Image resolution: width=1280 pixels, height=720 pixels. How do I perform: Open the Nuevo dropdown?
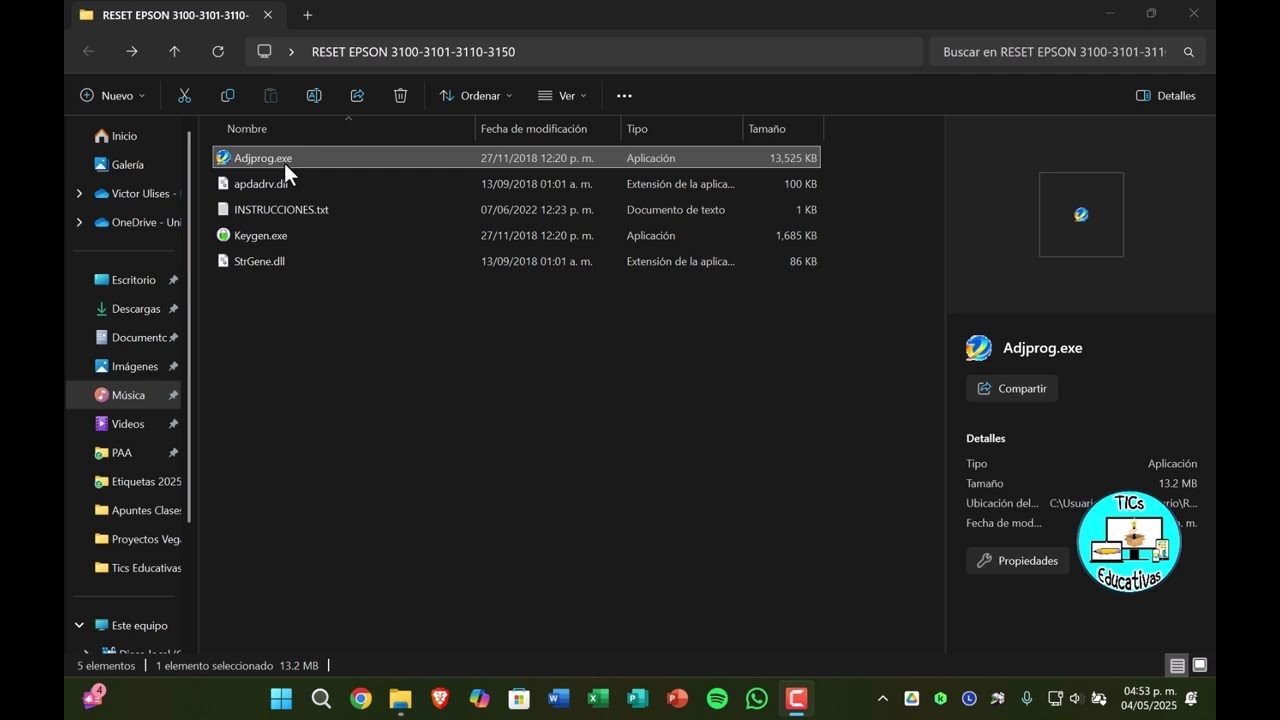(x=112, y=96)
